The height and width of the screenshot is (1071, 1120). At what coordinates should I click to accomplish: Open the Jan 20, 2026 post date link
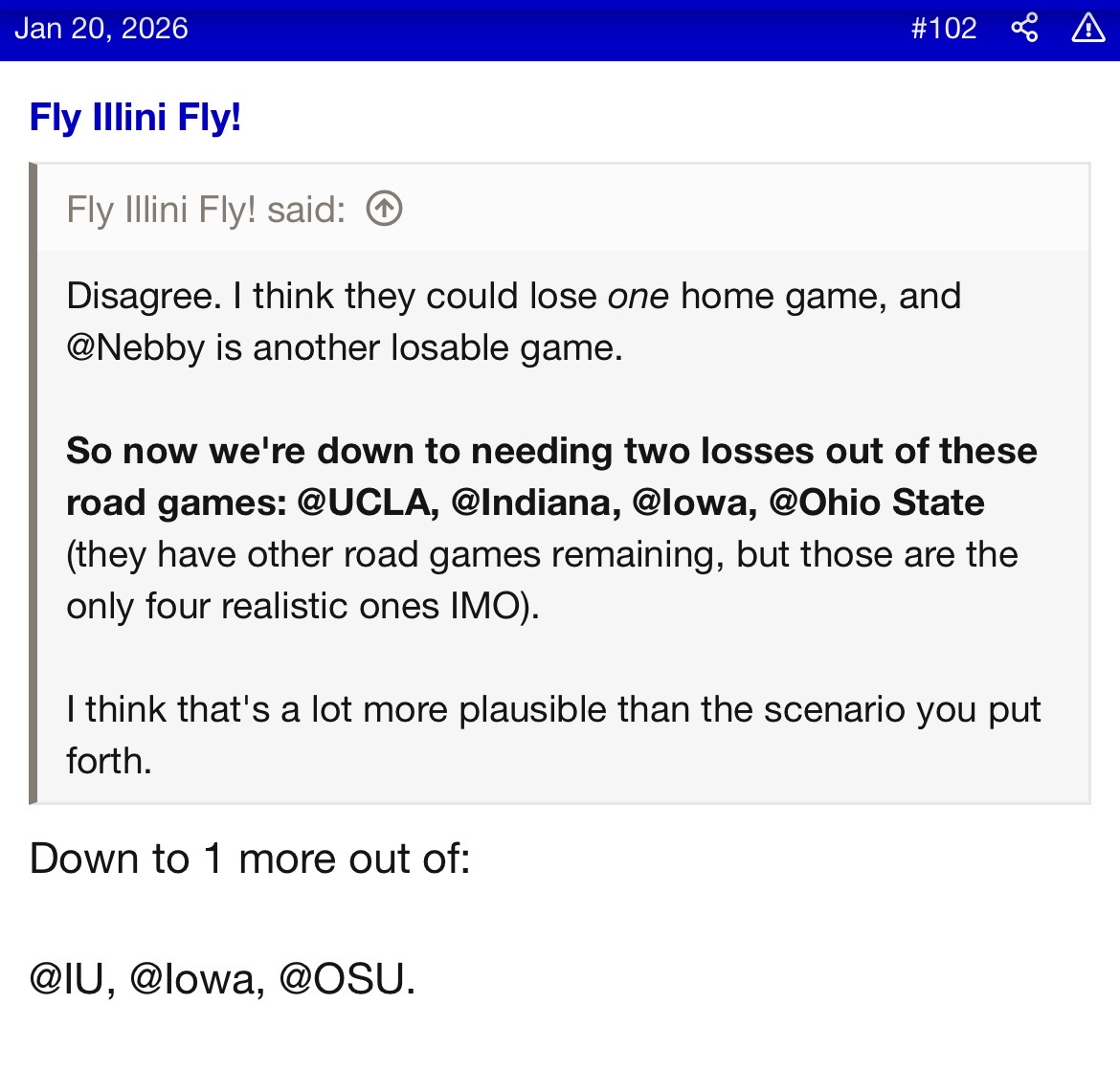[101, 28]
